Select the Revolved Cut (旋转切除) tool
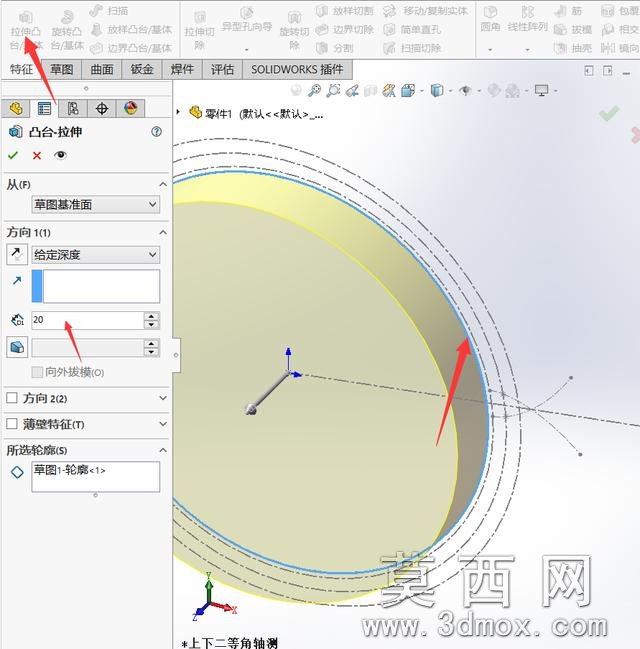This screenshot has width=640, height=649. pyautogui.click(x=294, y=30)
